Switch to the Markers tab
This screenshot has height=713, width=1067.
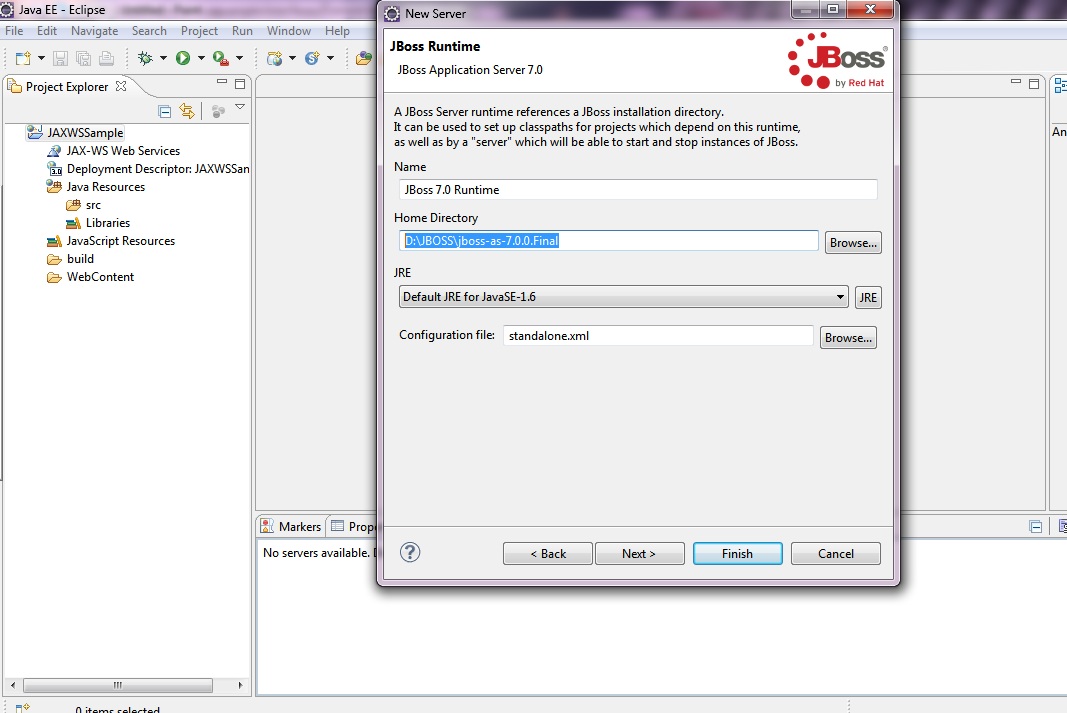point(291,526)
